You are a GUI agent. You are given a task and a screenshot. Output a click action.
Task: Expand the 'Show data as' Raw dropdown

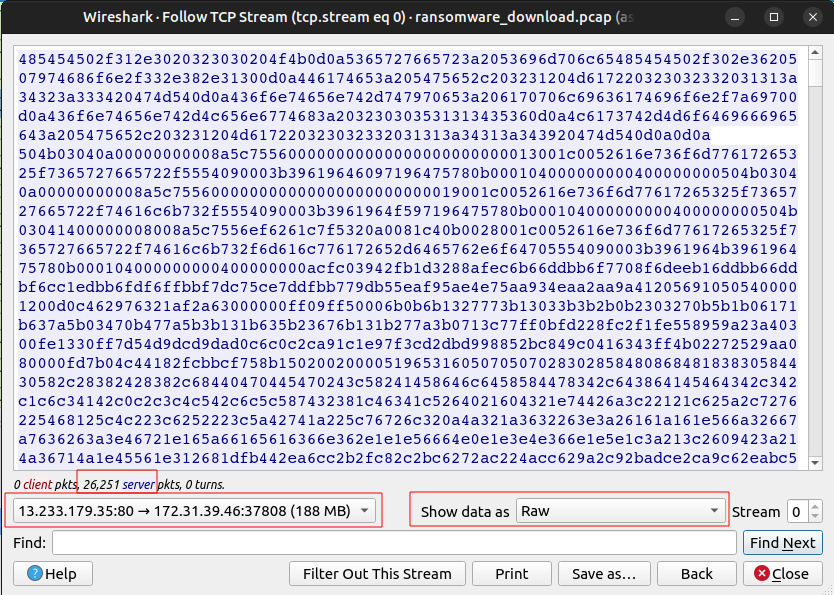pyautogui.click(x=620, y=511)
